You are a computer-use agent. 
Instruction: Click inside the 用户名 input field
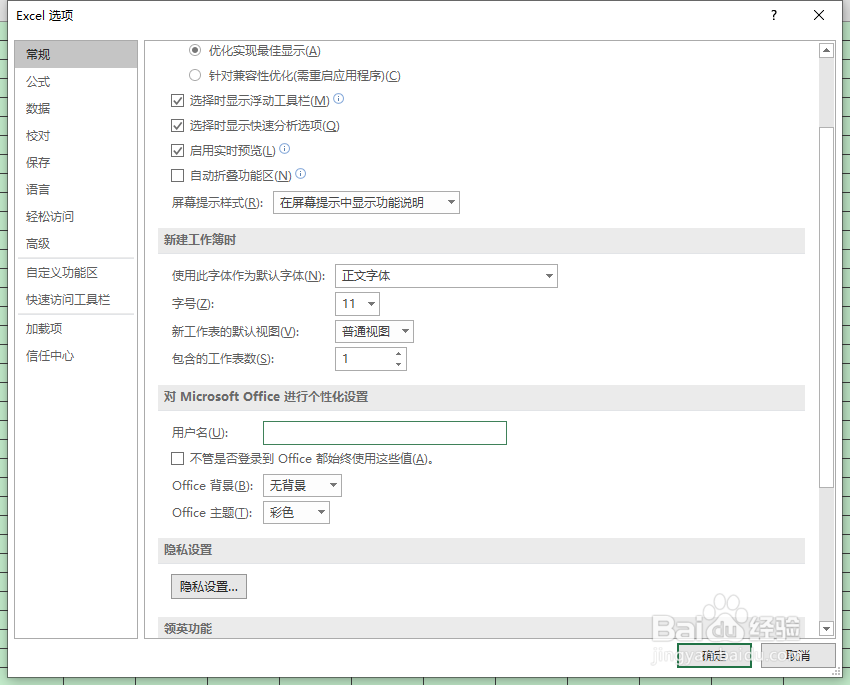[x=385, y=432]
